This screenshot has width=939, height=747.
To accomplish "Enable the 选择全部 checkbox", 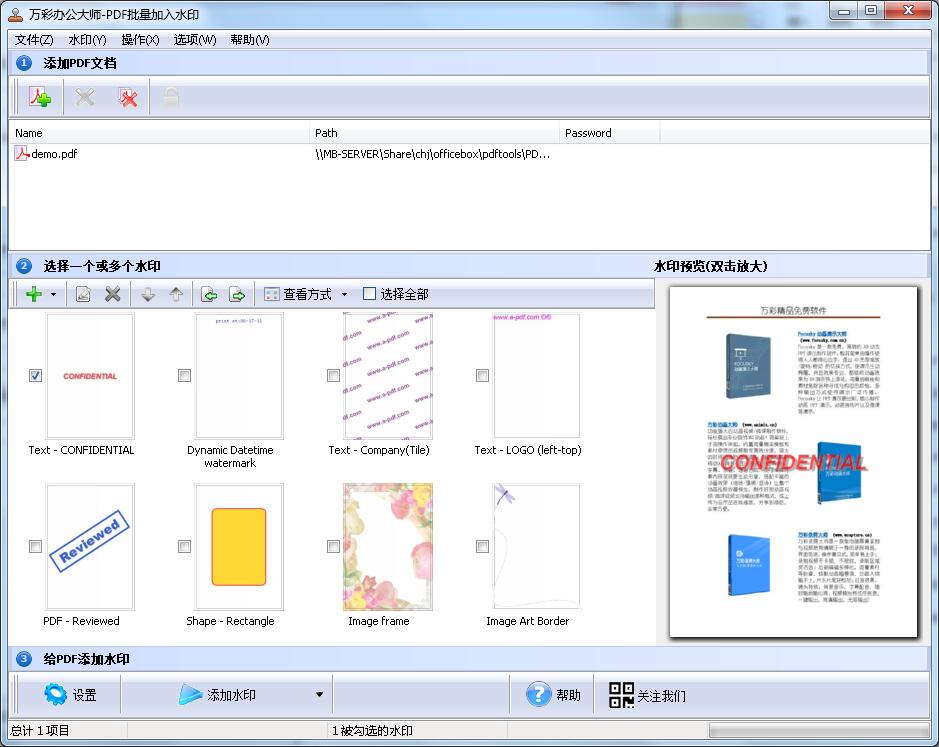I will tap(370, 294).
